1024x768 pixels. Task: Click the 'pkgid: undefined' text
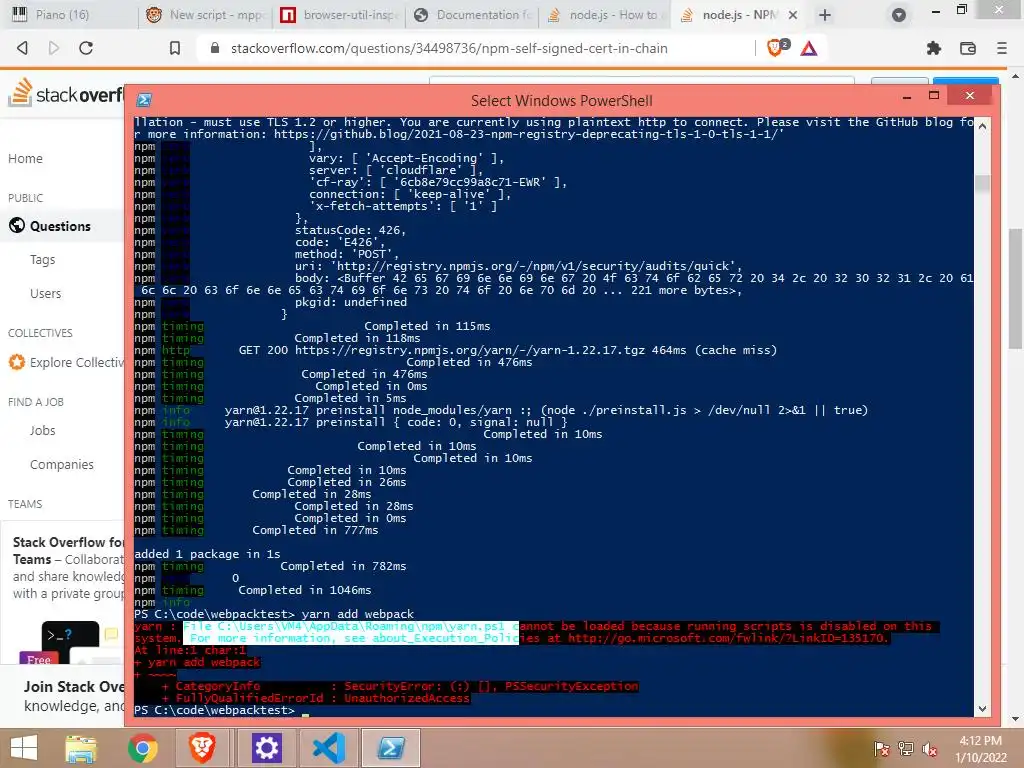pyautogui.click(x=351, y=302)
